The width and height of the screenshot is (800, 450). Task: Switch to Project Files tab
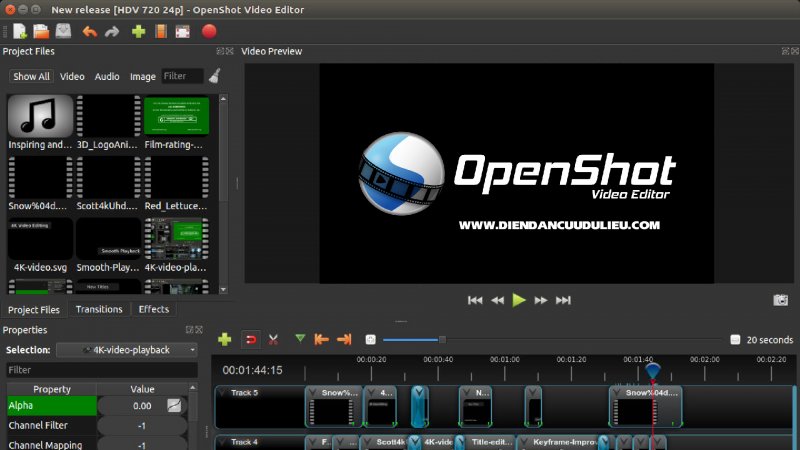click(34, 310)
